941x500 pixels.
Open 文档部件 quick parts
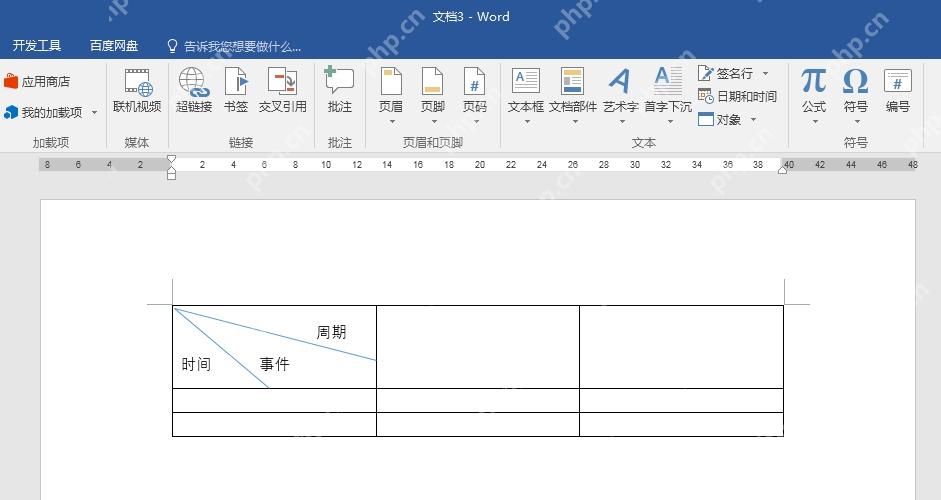(573, 89)
